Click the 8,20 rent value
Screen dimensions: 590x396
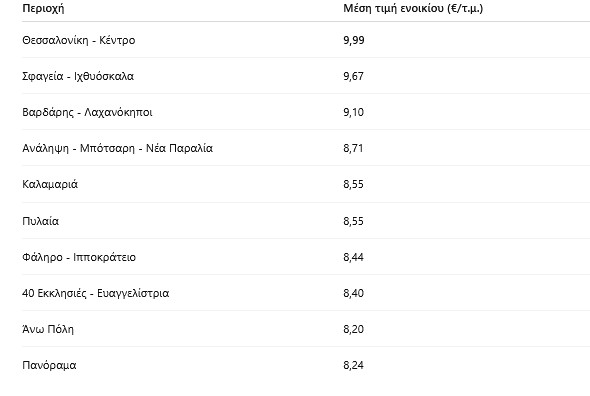(353, 329)
